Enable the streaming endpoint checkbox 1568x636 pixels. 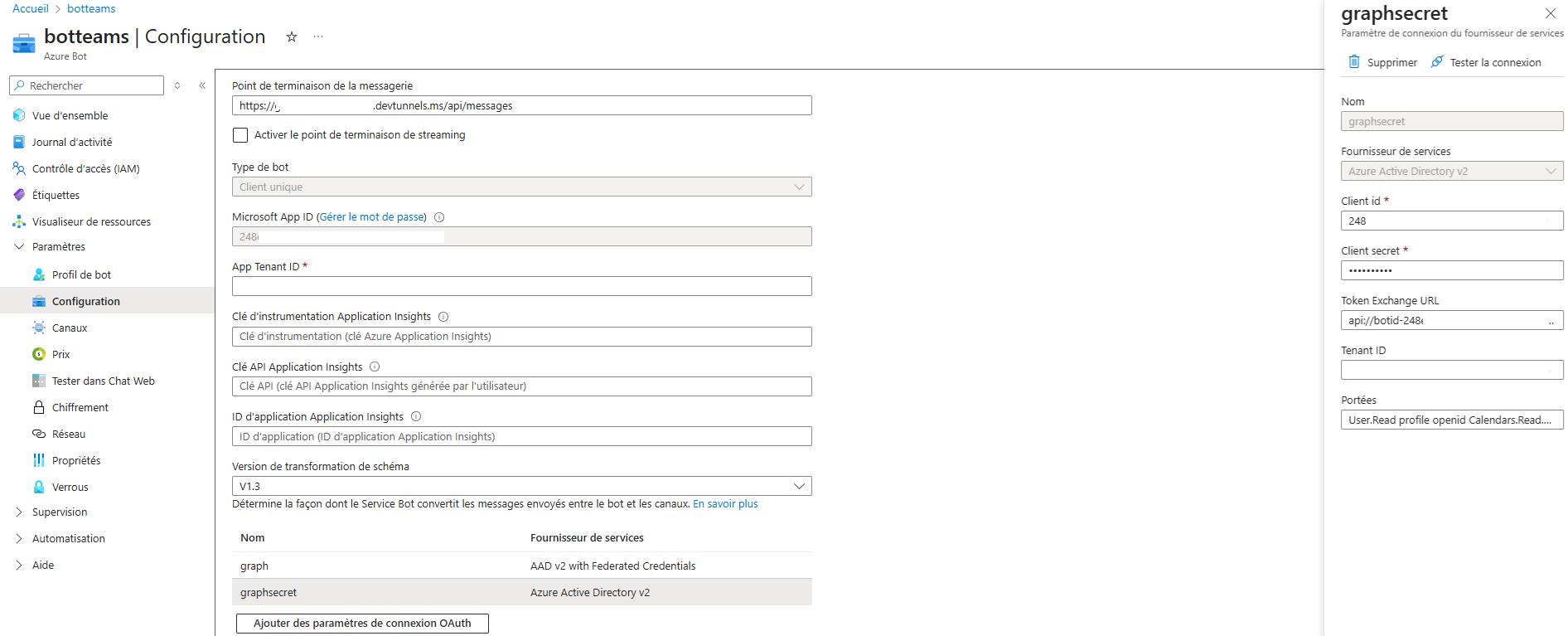click(x=240, y=134)
